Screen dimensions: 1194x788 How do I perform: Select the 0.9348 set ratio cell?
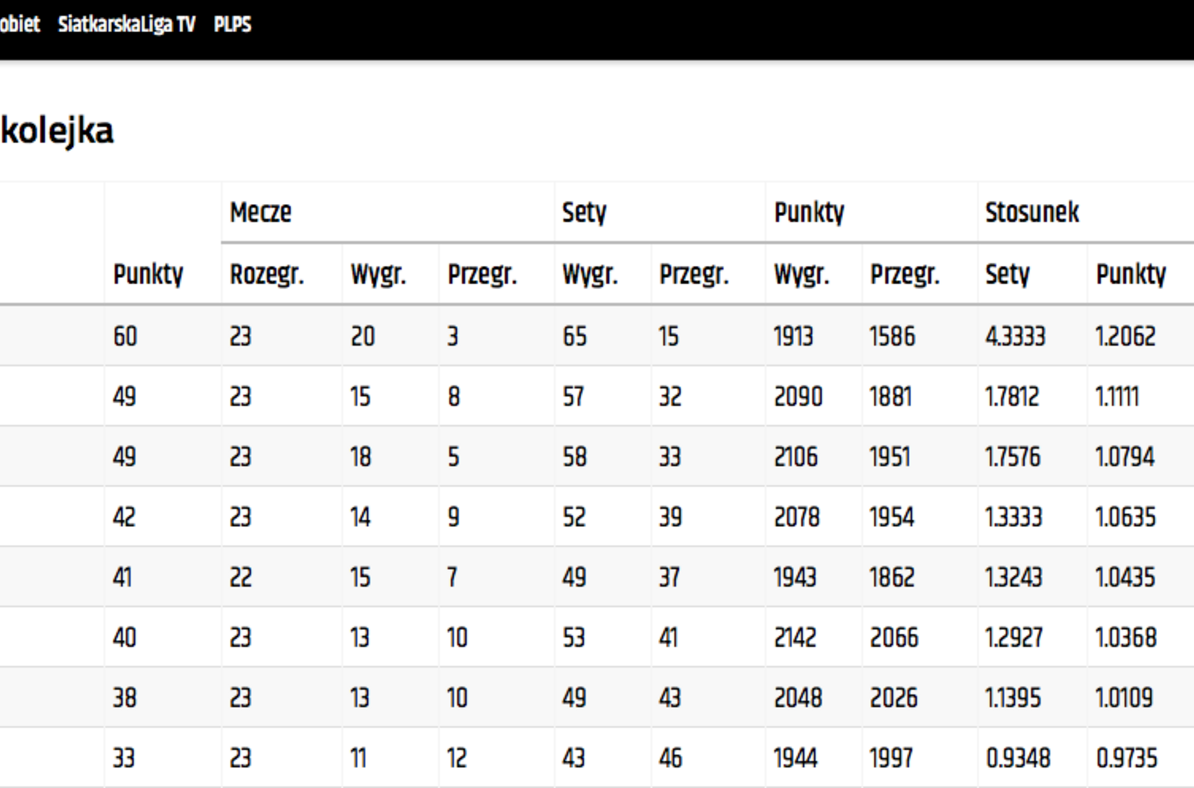tap(1018, 758)
